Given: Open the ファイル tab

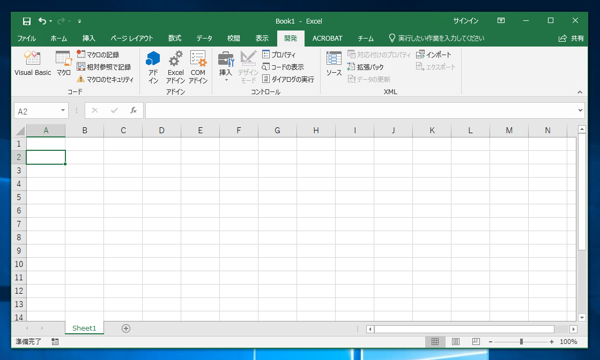Looking at the screenshot, I should click(x=26, y=38).
